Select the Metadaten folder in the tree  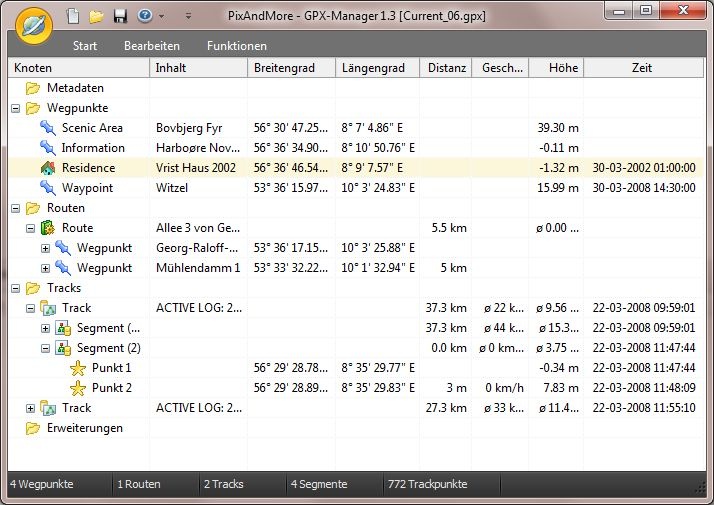pyautogui.click(x=75, y=88)
